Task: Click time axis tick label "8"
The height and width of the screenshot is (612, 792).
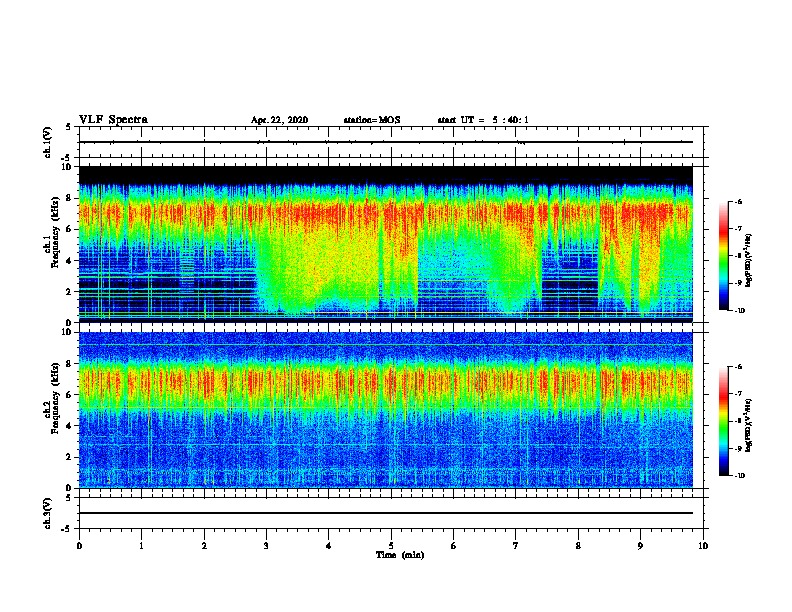Action: (578, 546)
